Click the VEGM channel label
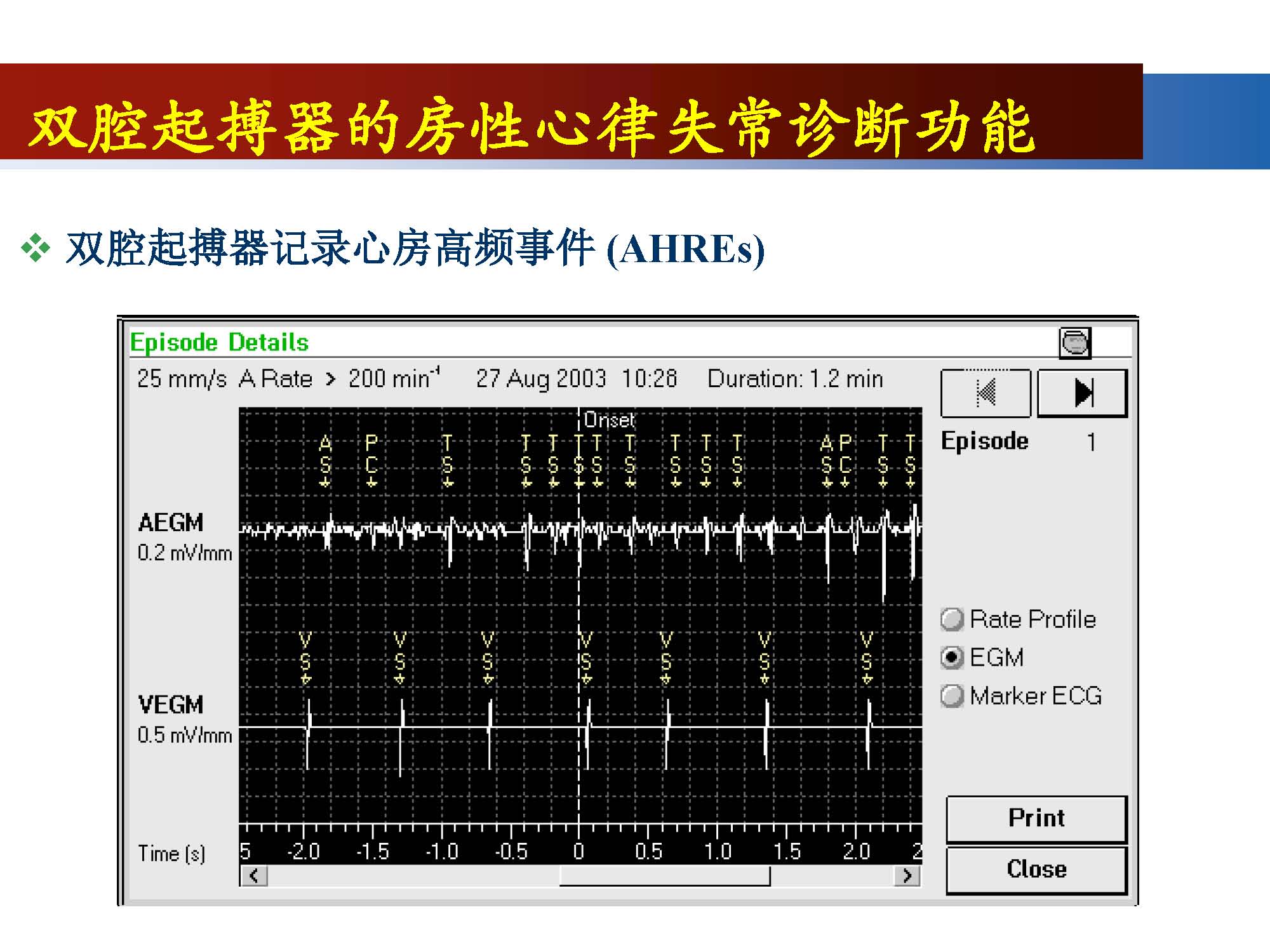The width and height of the screenshot is (1270, 952). point(170,705)
